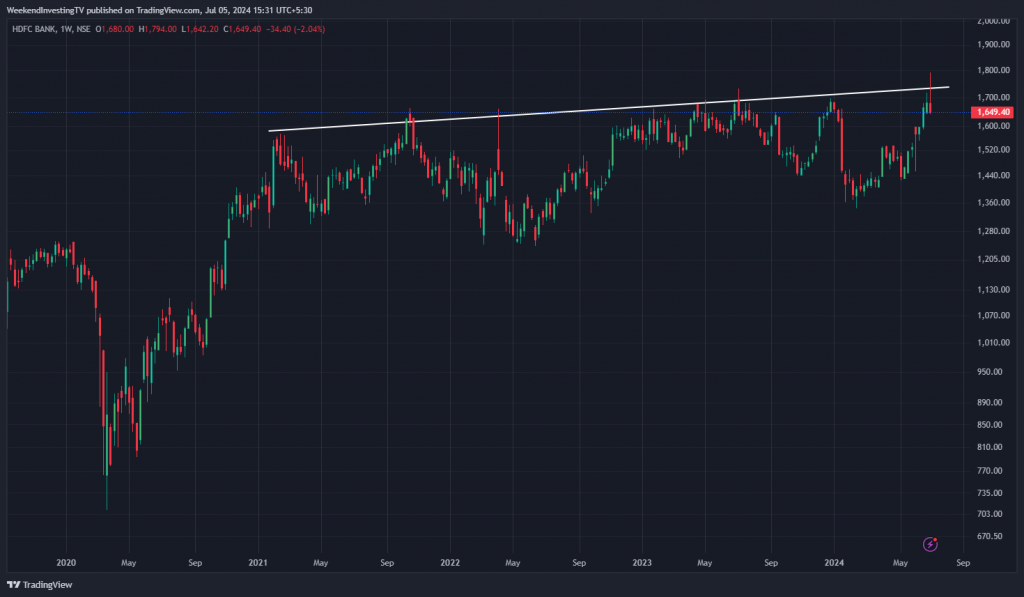Click the TradingView logo at chart bottom
This screenshot has width=1024, height=597.
[40, 585]
